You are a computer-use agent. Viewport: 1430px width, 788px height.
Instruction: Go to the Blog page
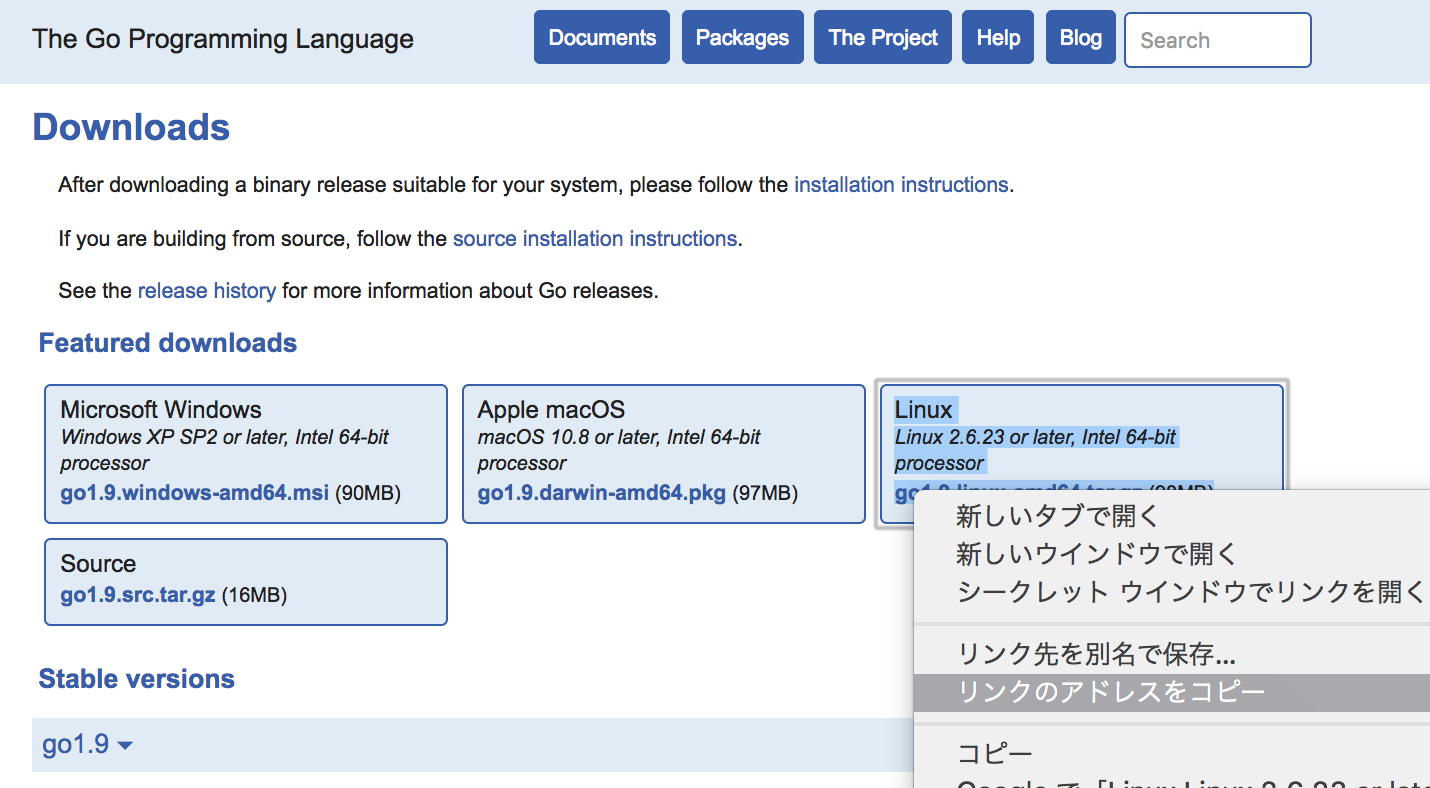pyautogui.click(x=1080, y=38)
